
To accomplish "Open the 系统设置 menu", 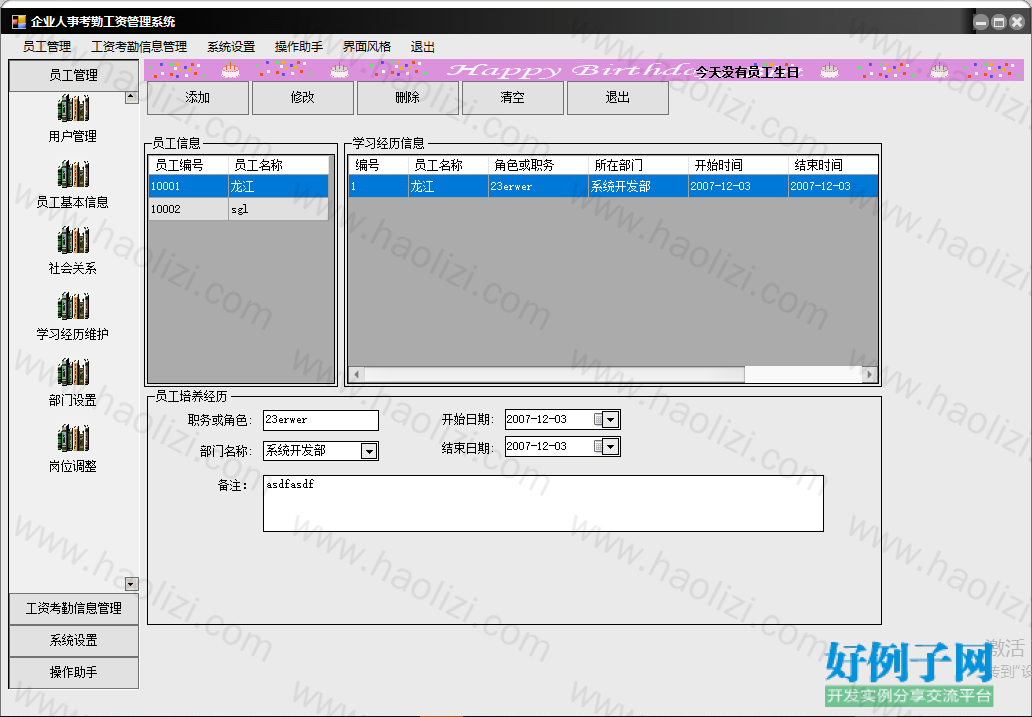I will coord(231,47).
